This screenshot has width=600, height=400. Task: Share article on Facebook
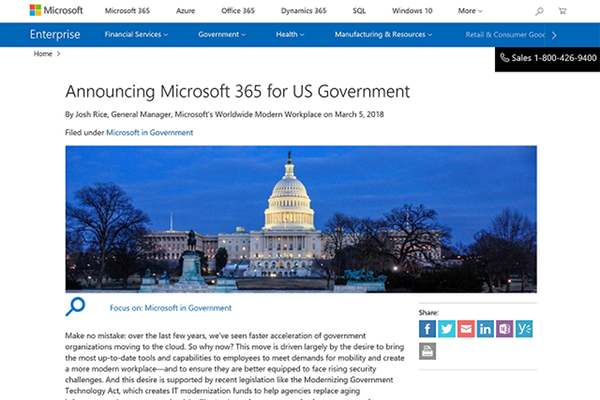[427, 329]
